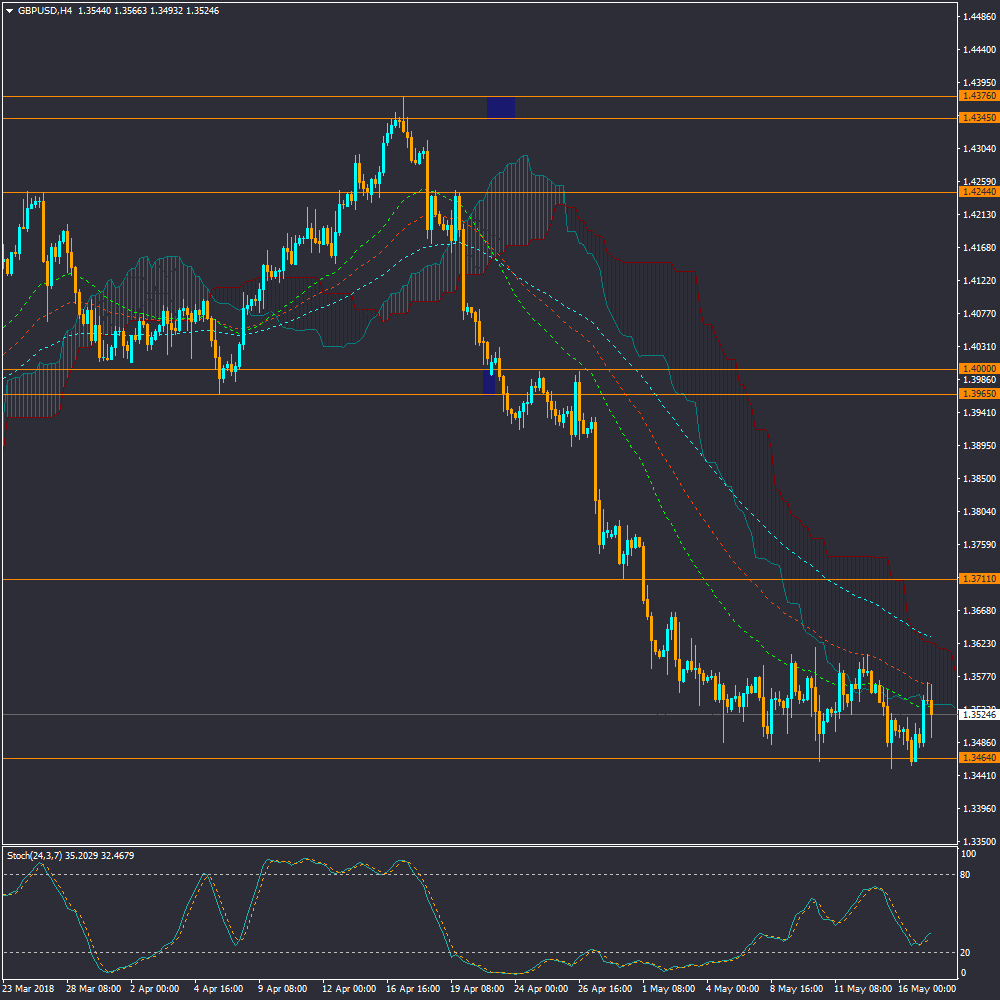Viewport: 1000px width, 1000px height.
Task: Click the current price label 1.35245
Action: (976, 715)
